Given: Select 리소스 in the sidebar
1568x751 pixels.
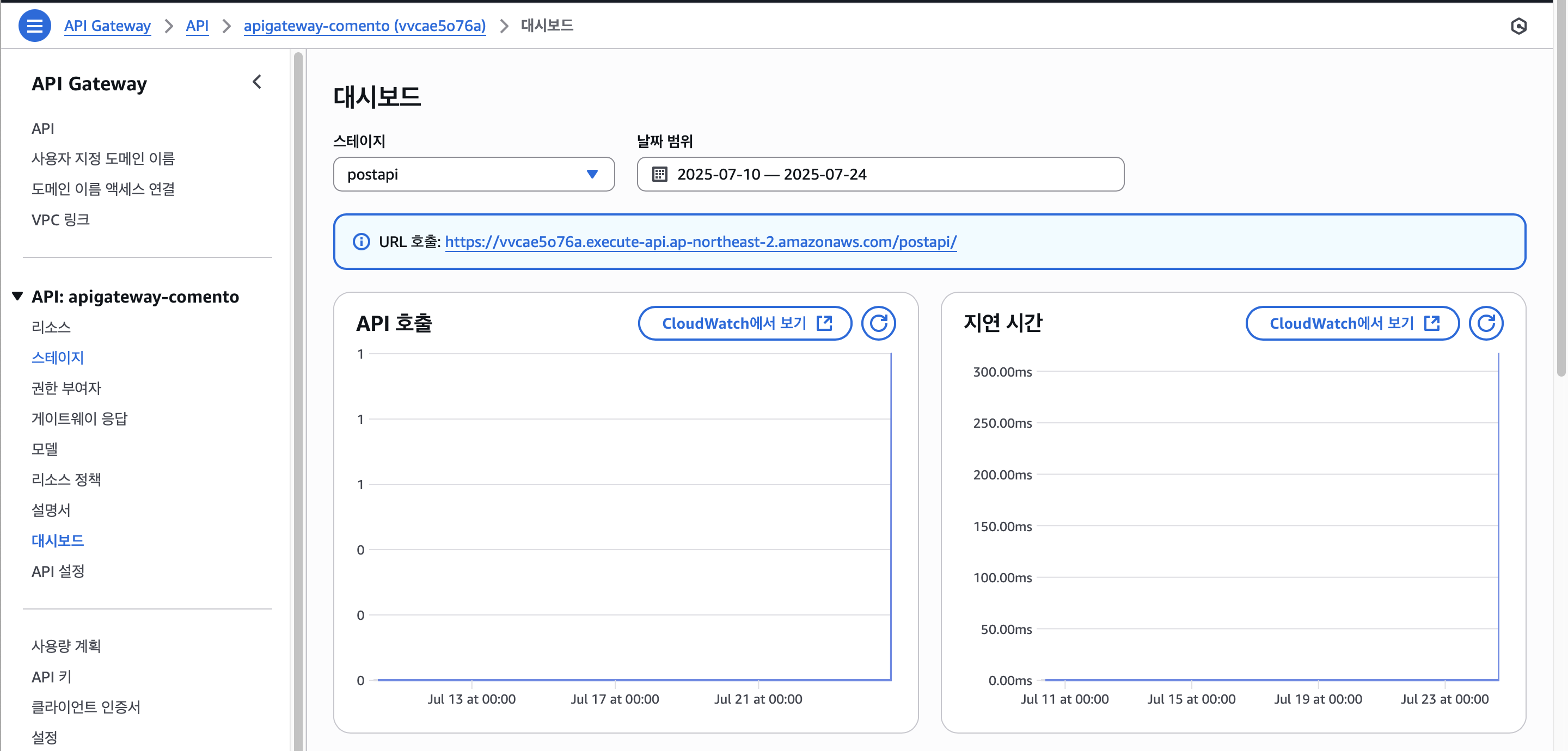Looking at the screenshot, I should click(51, 328).
